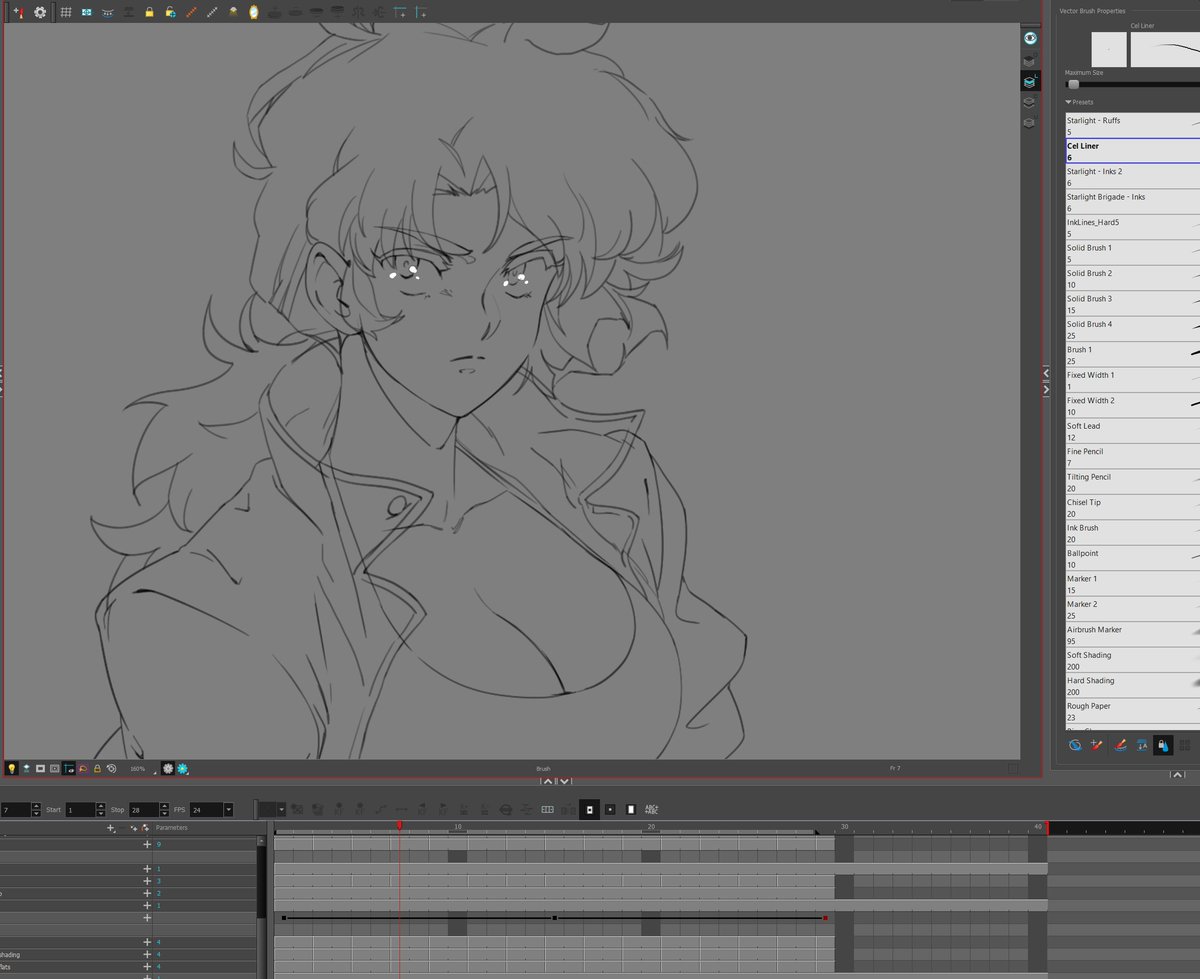This screenshot has width=1200, height=979.
Task: Click the highlighted cyan layers icon beside canvas
Action: tap(1029, 81)
